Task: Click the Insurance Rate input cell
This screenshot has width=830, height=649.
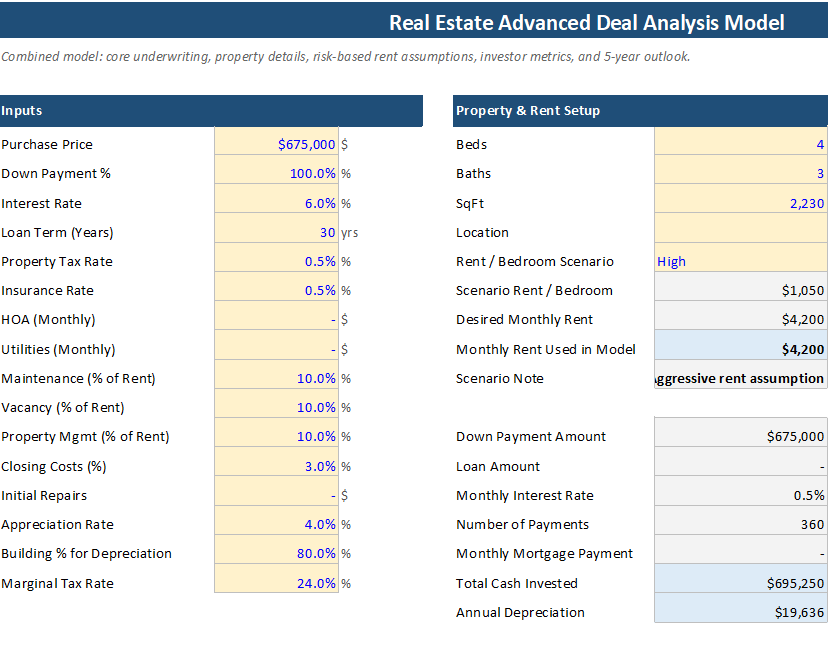Action: pyautogui.click(x=276, y=290)
